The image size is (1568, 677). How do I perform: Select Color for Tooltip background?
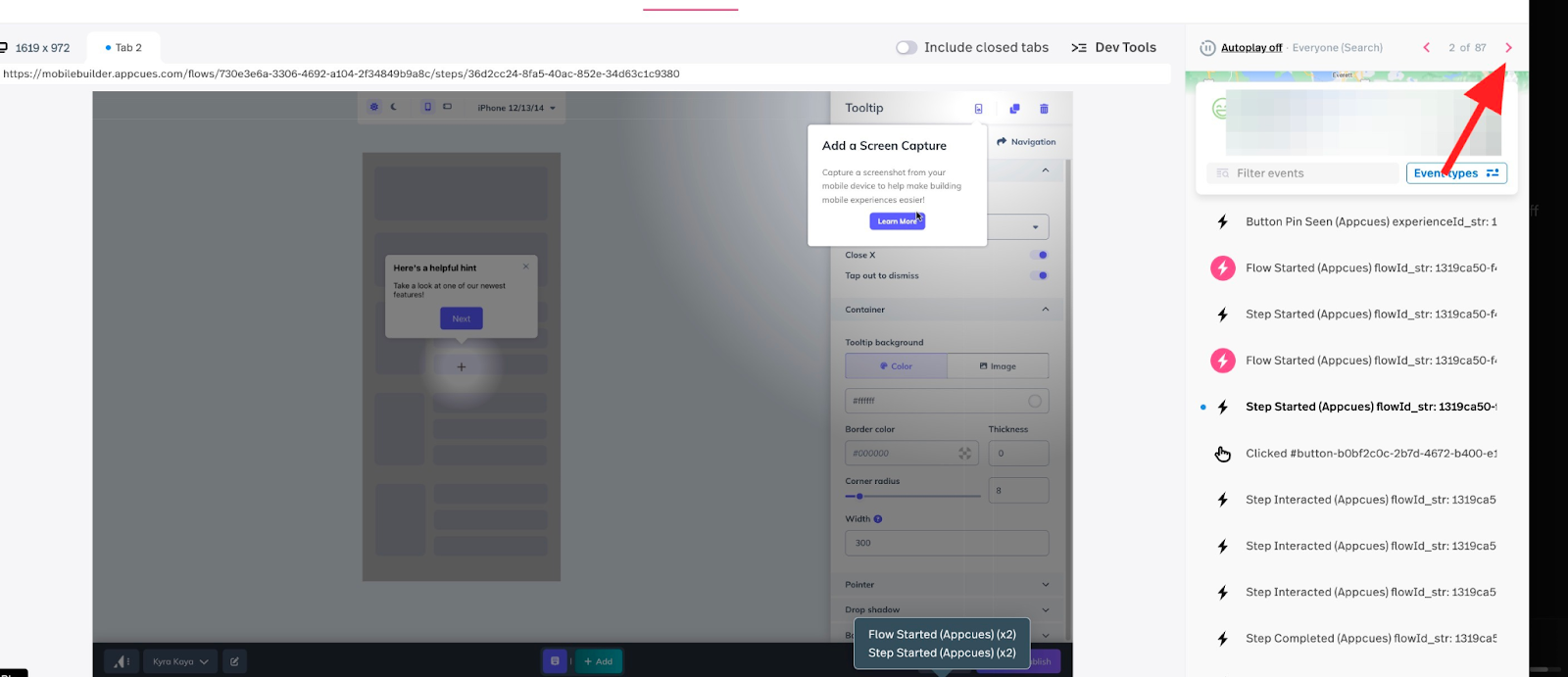click(x=897, y=366)
